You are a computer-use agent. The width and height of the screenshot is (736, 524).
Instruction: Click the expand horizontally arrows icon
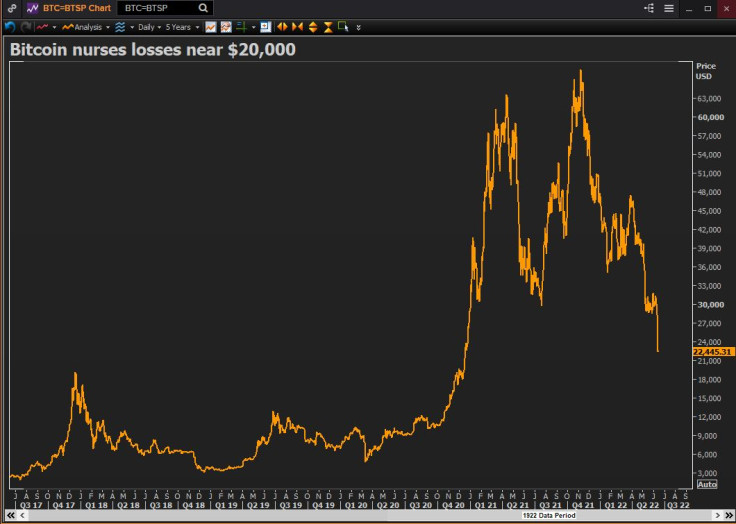click(282, 27)
